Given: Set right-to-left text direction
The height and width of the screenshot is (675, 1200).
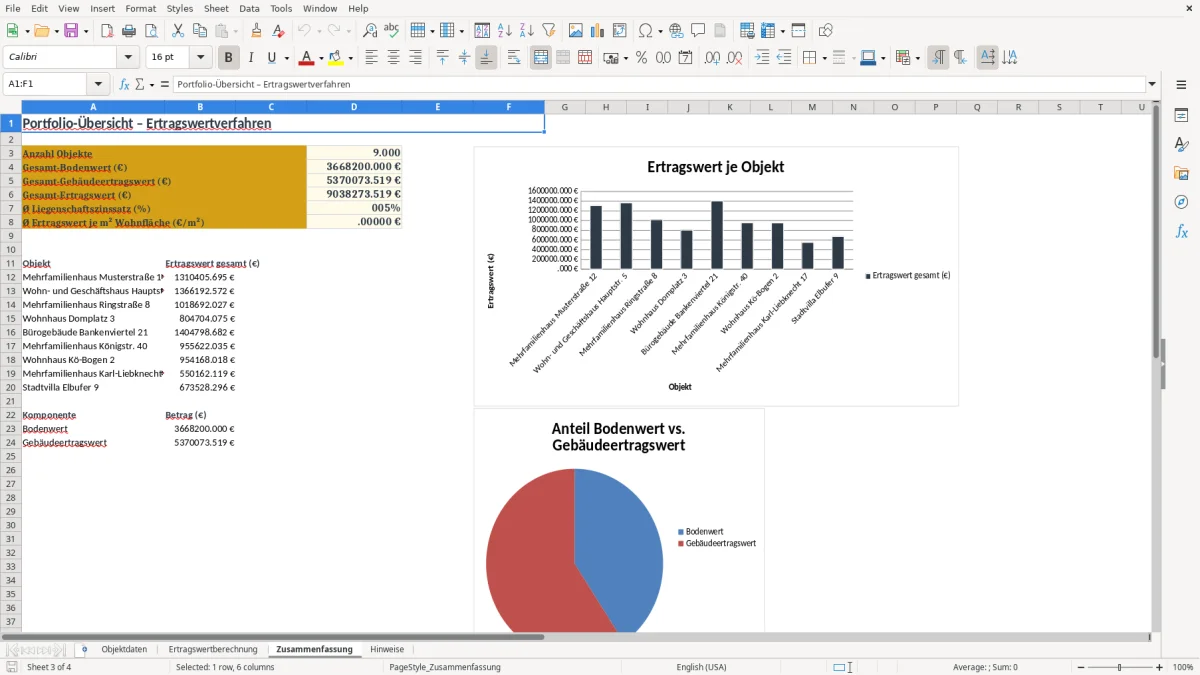Looking at the screenshot, I should [960, 58].
